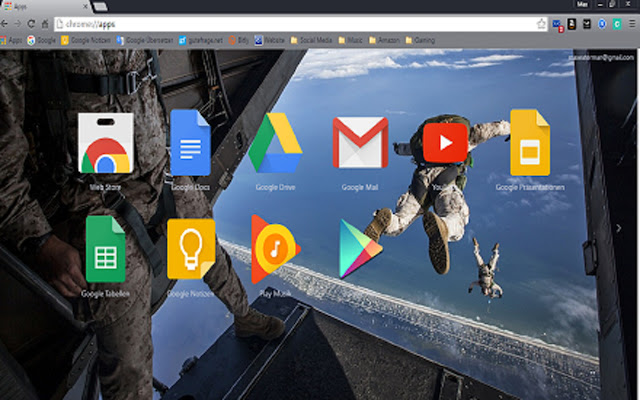640x400 pixels.
Task: Open Google Präsentationen slides app
Action: click(x=530, y=142)
